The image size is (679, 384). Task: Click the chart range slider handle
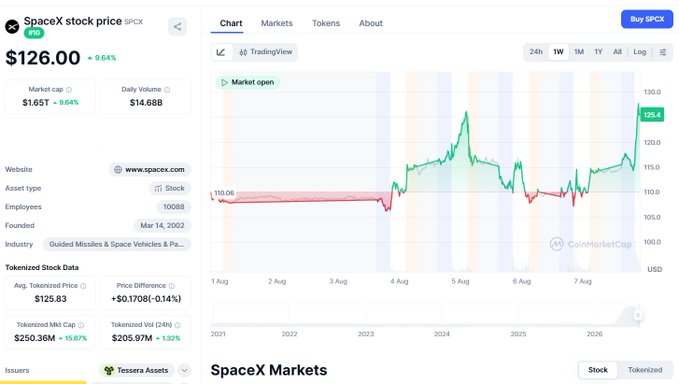[637, 315]
